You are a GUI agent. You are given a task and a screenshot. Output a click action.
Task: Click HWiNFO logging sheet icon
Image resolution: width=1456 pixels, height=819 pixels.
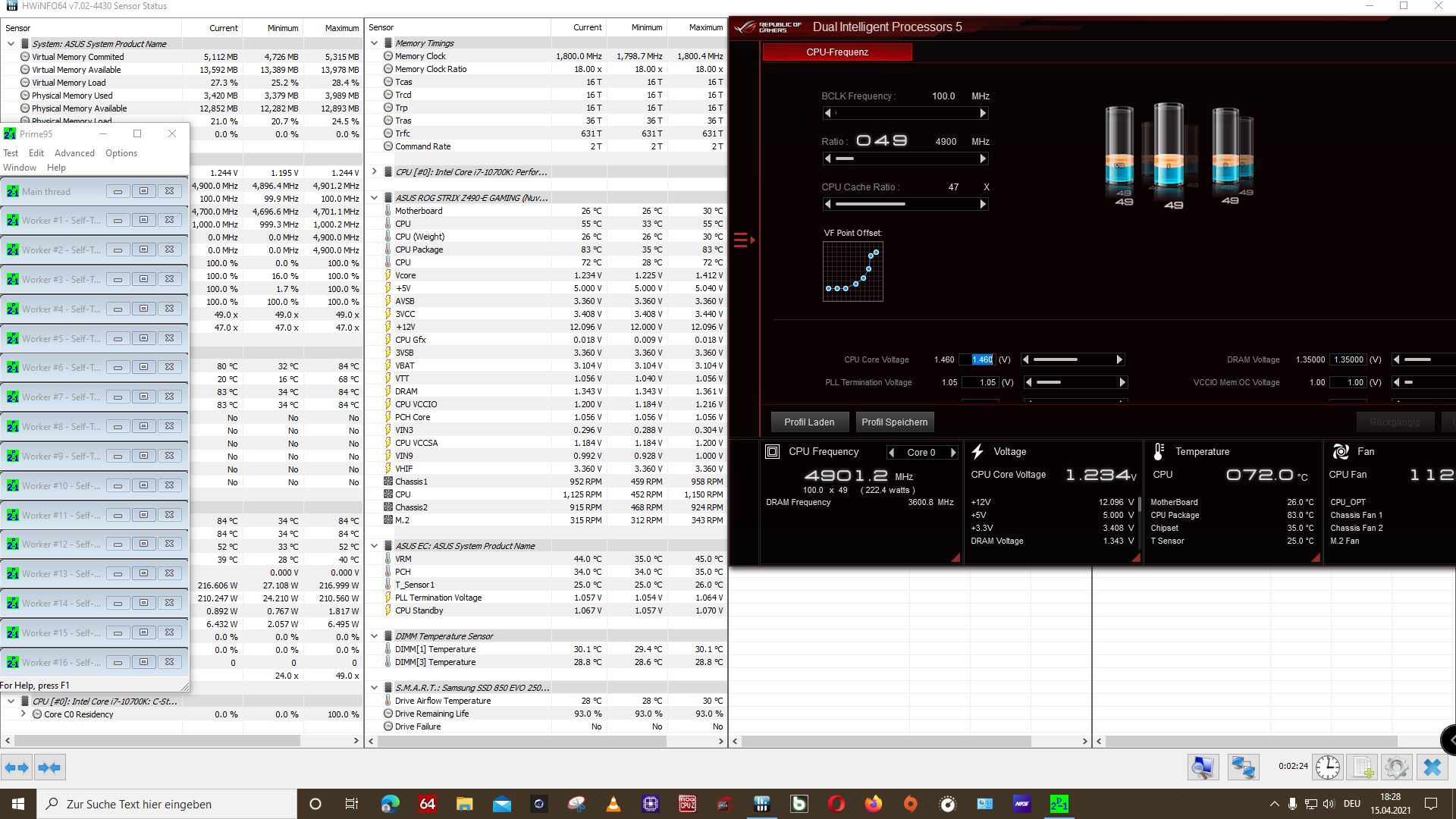[1363, 767]
